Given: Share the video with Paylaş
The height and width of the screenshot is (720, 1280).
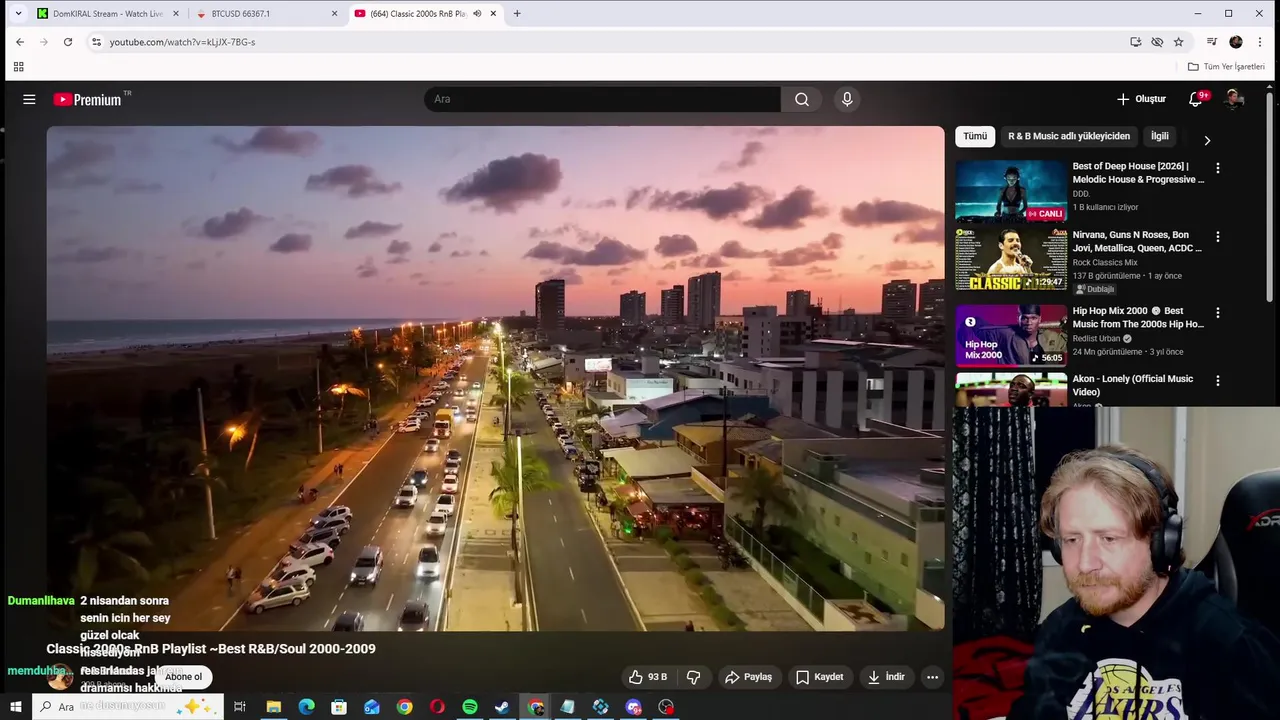Looking at the screenshot, I should 749,677.
